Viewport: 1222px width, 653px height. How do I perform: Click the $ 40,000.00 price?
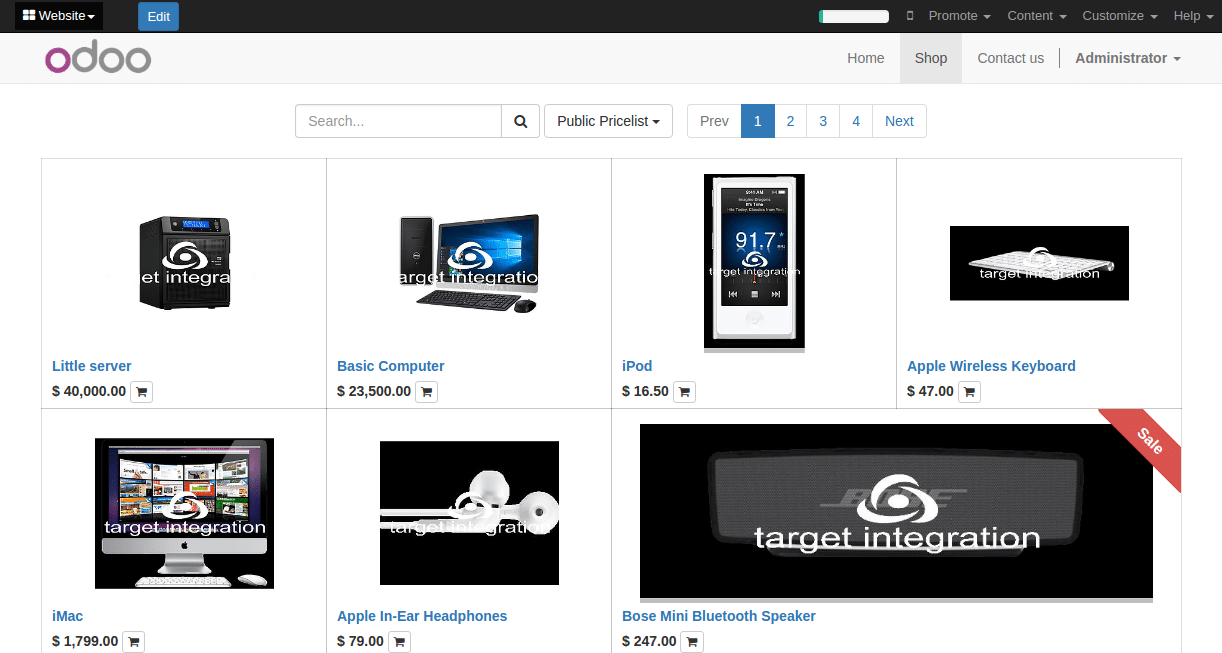coord(89,391)
